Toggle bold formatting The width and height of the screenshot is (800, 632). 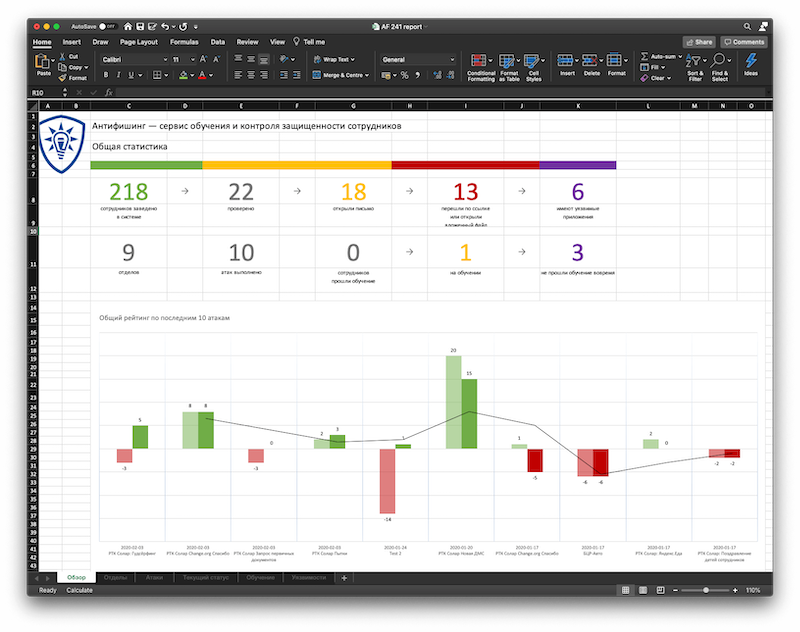[105, 75]
